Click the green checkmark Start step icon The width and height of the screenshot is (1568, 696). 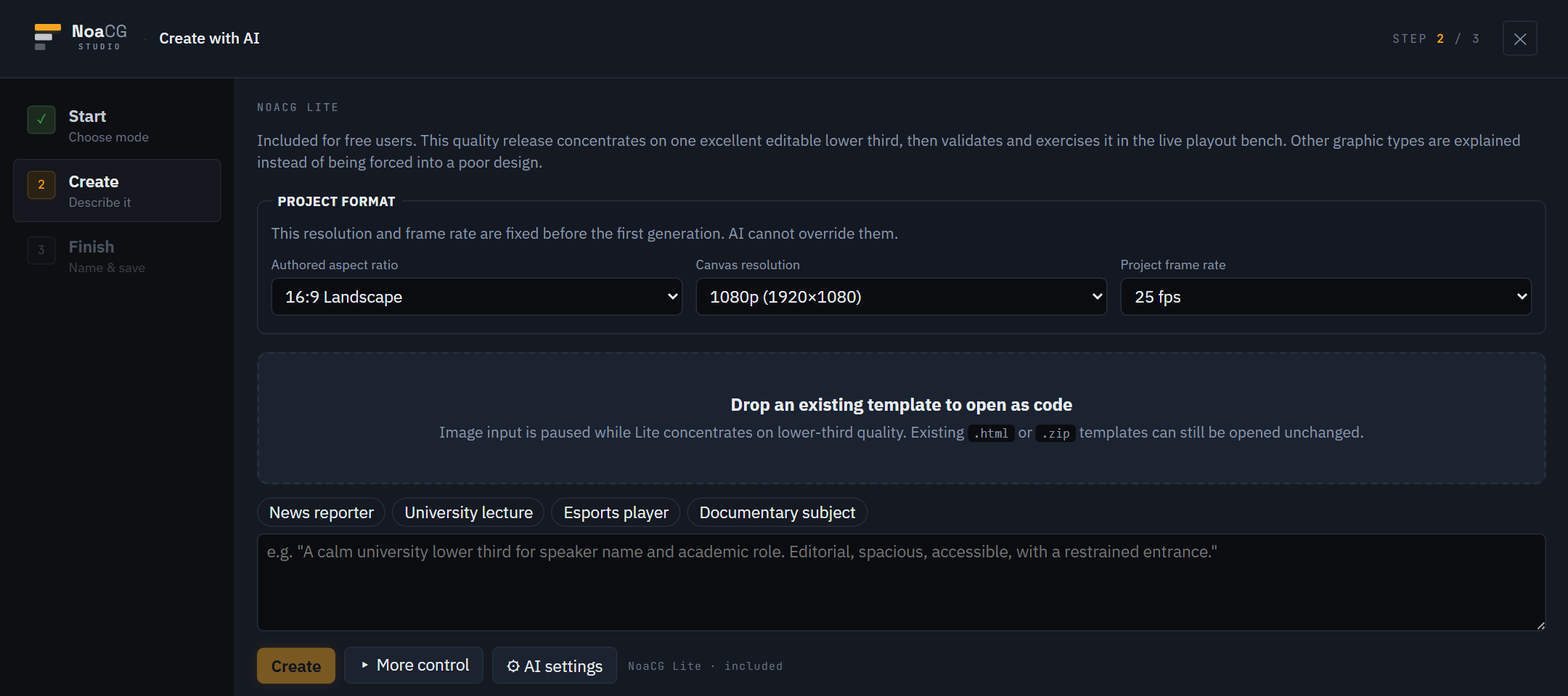point(41,120)
